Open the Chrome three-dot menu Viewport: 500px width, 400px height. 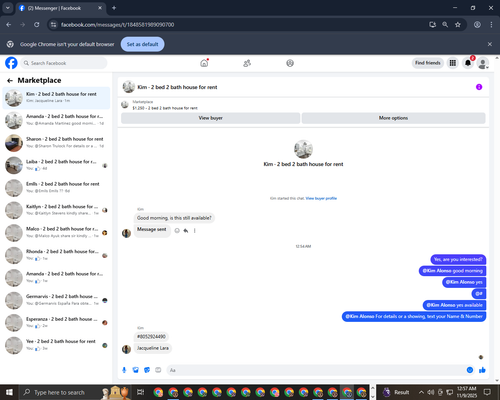point(491,25)
